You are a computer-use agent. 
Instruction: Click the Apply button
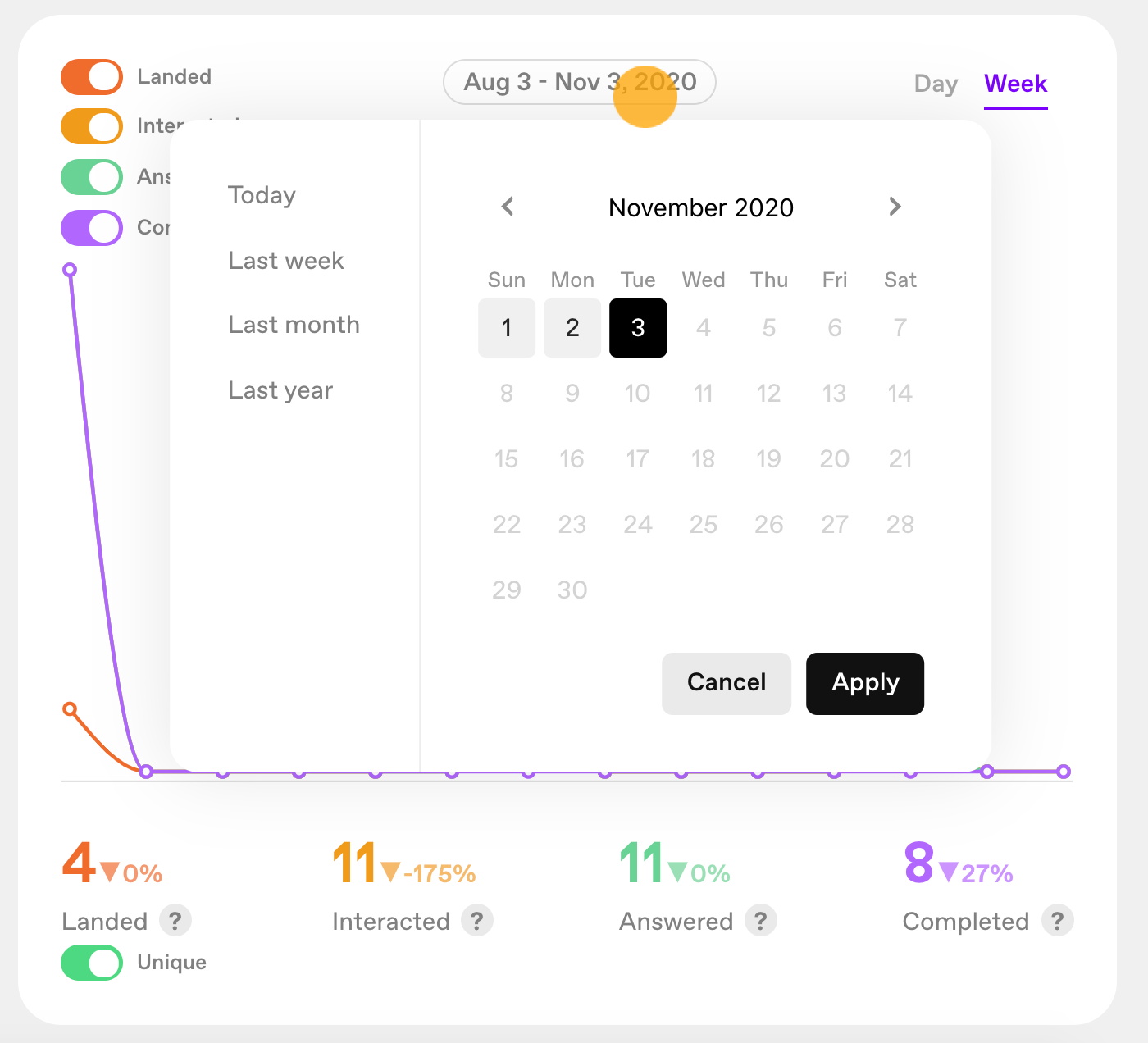[865, 684]
